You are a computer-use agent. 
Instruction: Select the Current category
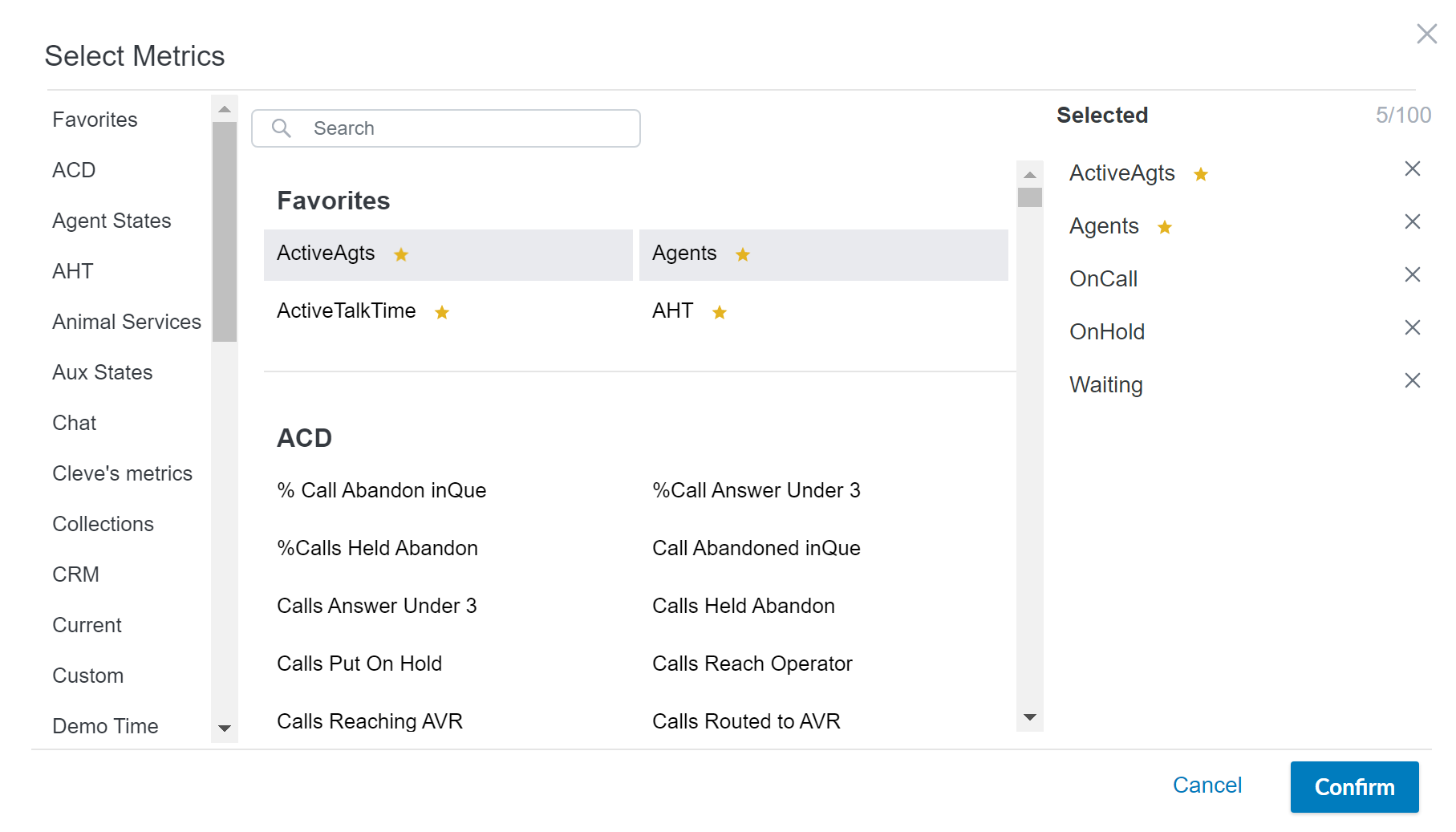87,625
